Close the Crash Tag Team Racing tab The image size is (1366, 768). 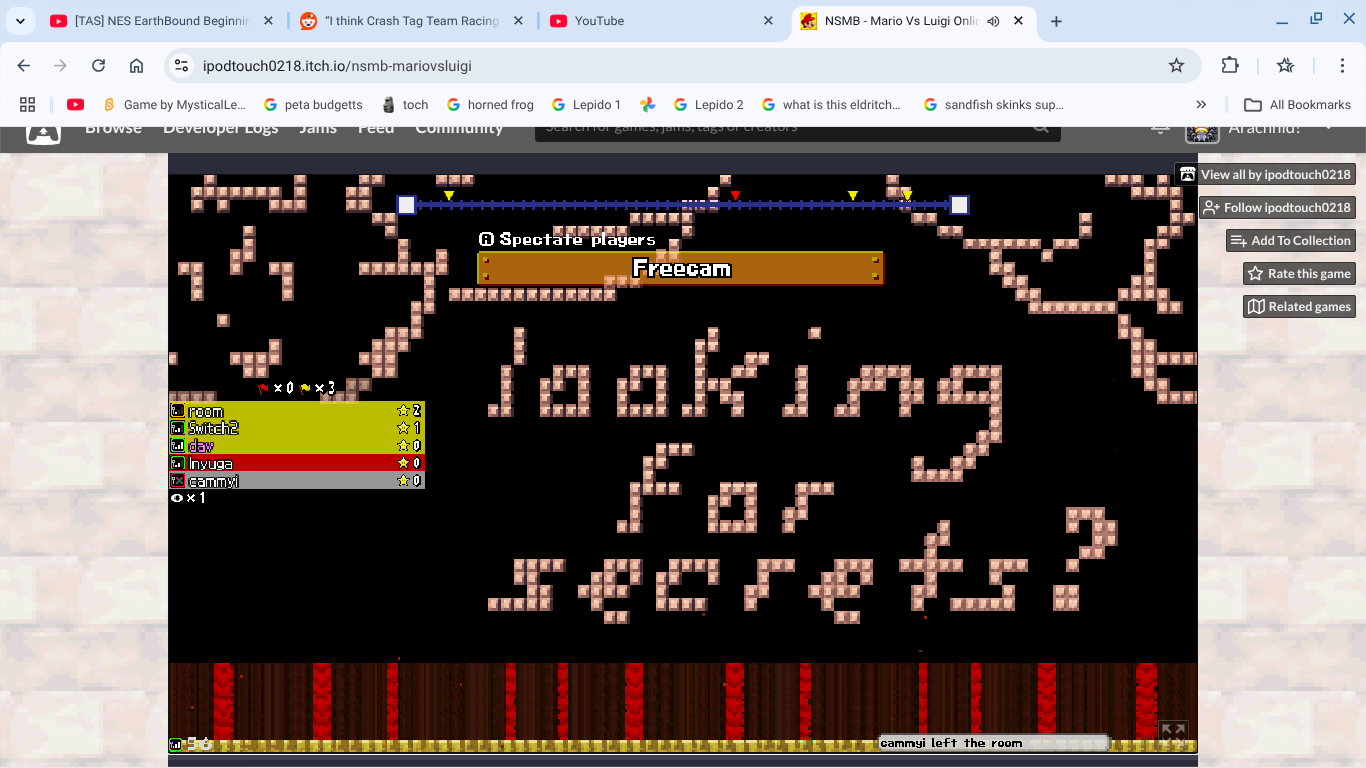pos(516,21)
